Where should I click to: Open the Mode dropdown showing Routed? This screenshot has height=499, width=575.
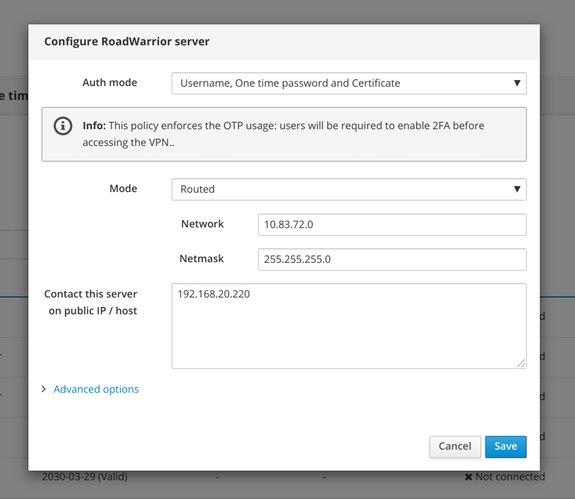click(349, 189)
